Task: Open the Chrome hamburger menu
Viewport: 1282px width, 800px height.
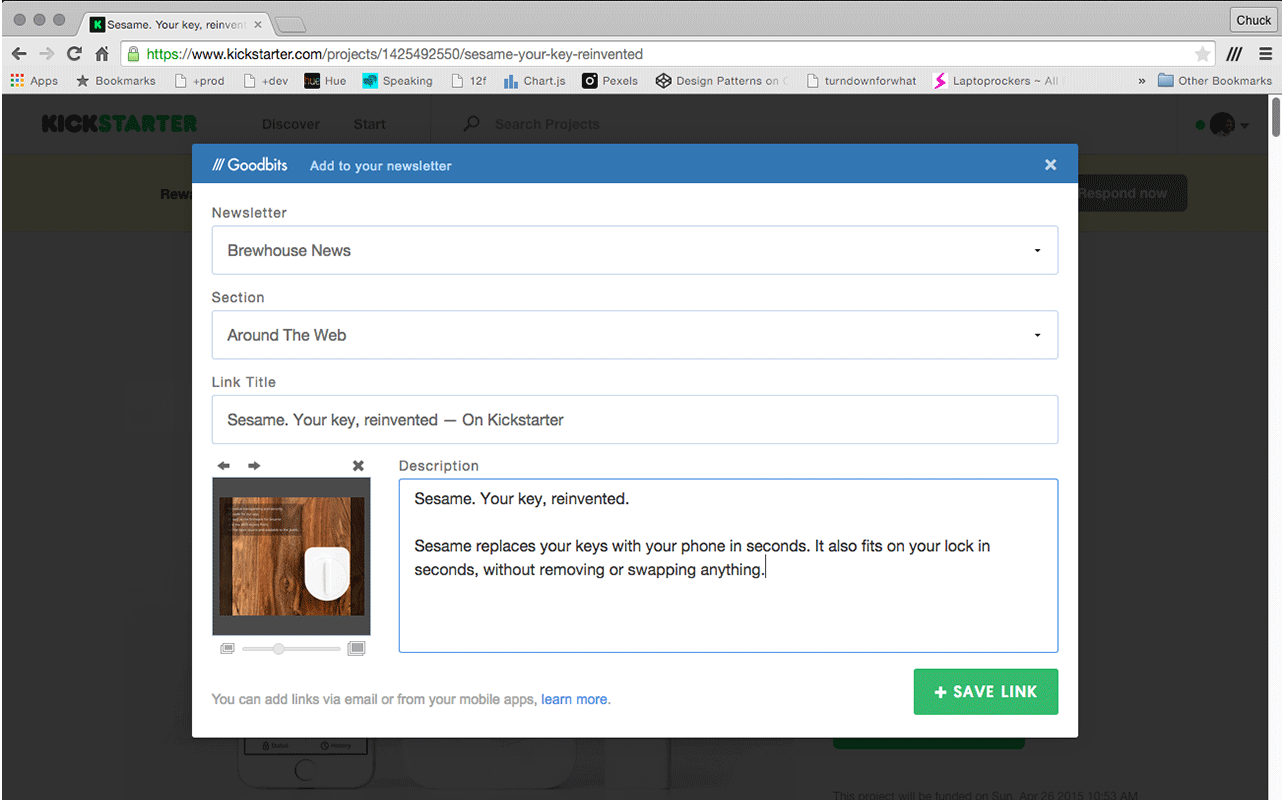Action: point(1266,54)
